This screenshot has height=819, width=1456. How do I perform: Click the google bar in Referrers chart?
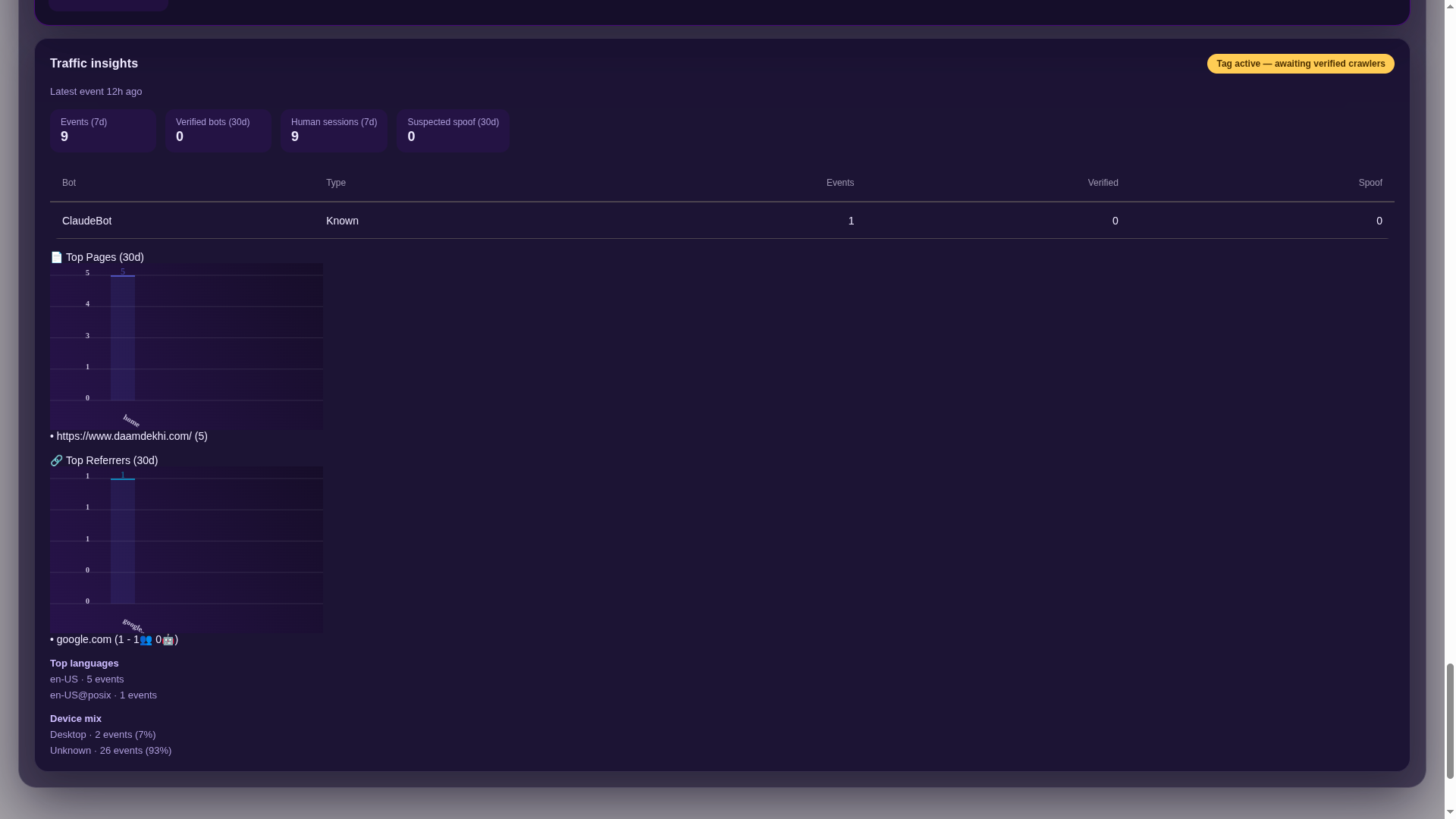123,541
